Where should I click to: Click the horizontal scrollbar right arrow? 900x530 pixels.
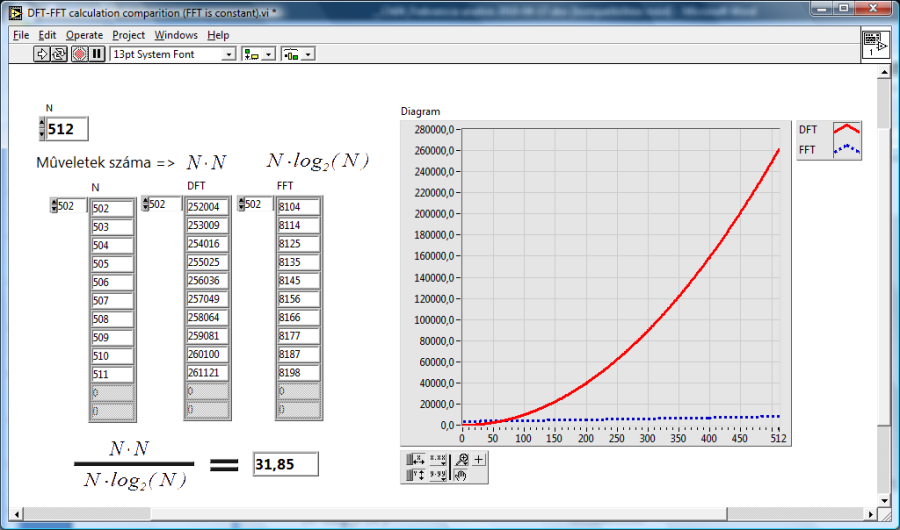click(871, 514)
